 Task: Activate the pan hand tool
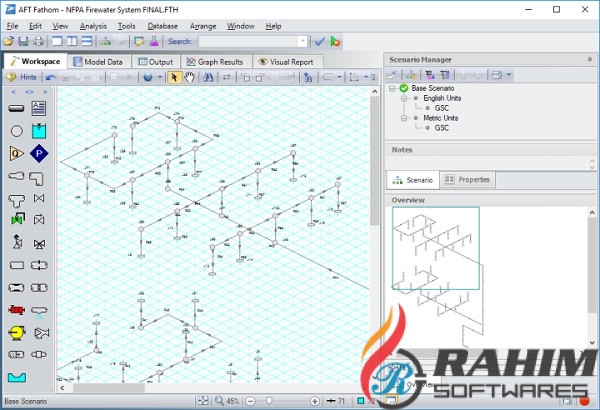tap(189, 77)
